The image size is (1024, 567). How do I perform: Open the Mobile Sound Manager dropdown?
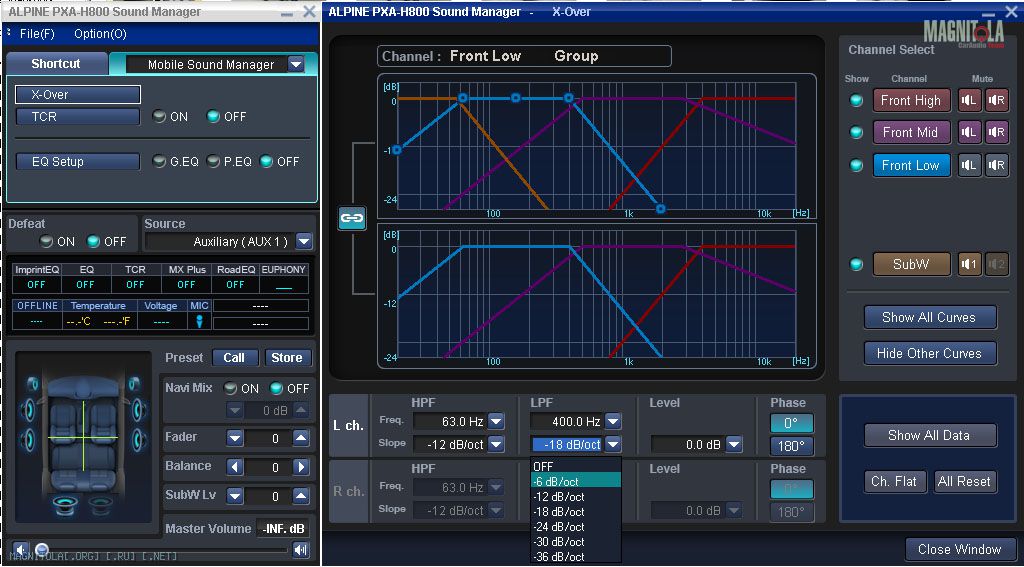coord(295,64)
